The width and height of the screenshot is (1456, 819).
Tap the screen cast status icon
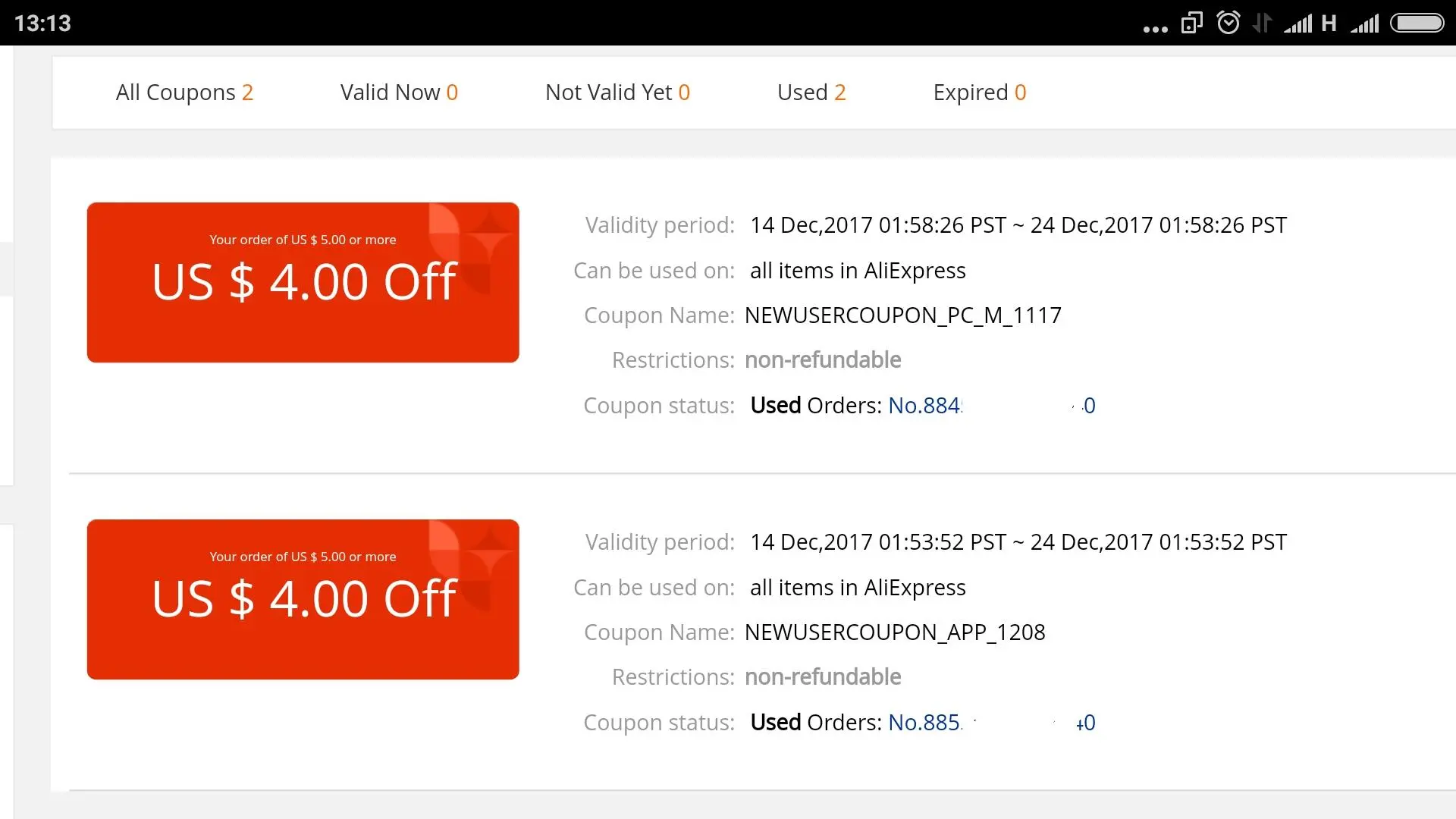(x=1192, y=24)
